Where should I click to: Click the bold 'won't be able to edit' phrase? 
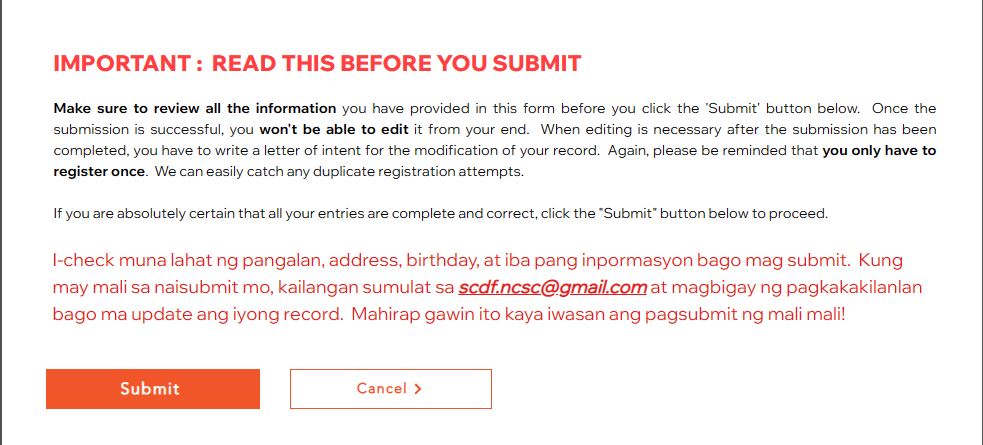[334, 130]
